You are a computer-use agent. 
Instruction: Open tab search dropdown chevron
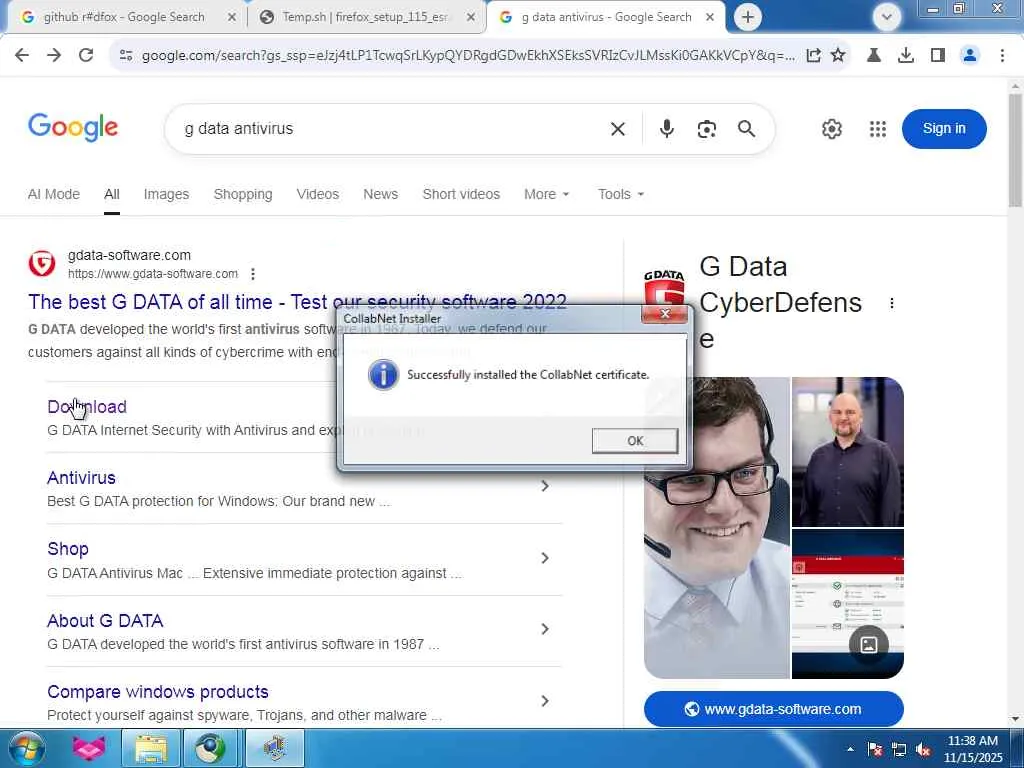pyautogui.click(x=887, y=17)
